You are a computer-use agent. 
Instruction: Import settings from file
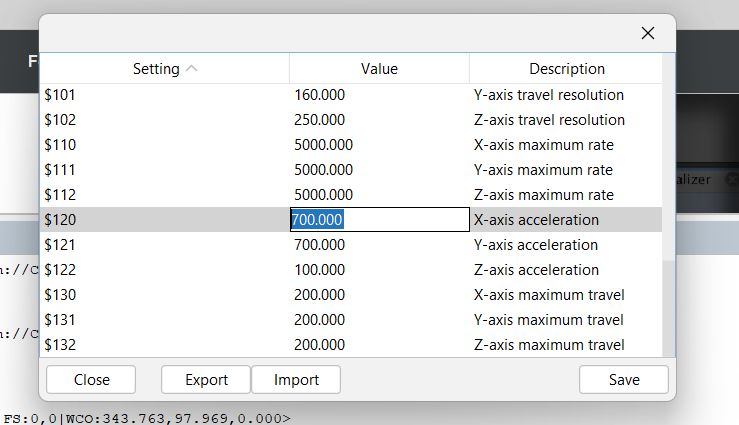(296, 380)
